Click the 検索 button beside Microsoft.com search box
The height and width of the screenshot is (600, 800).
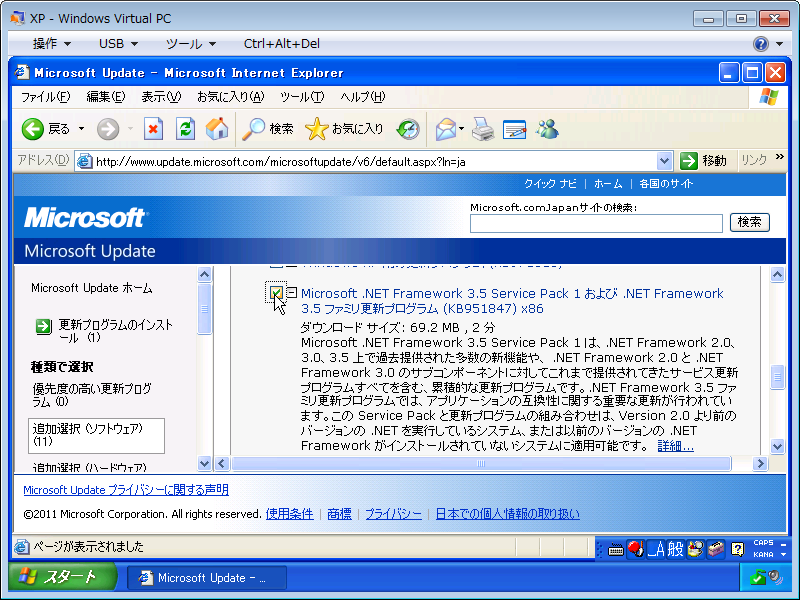(x=750, y=222)
